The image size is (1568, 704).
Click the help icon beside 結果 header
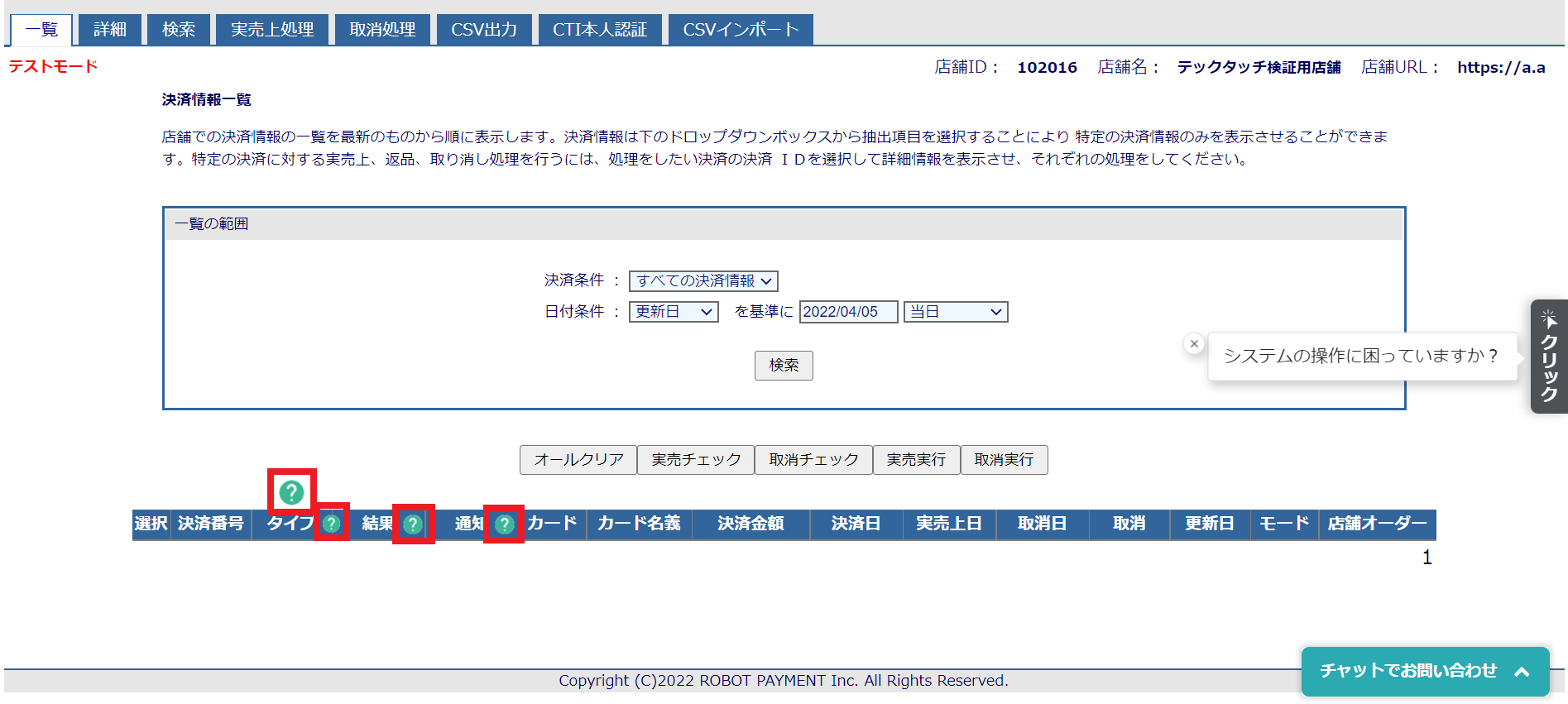coord(412,524)
